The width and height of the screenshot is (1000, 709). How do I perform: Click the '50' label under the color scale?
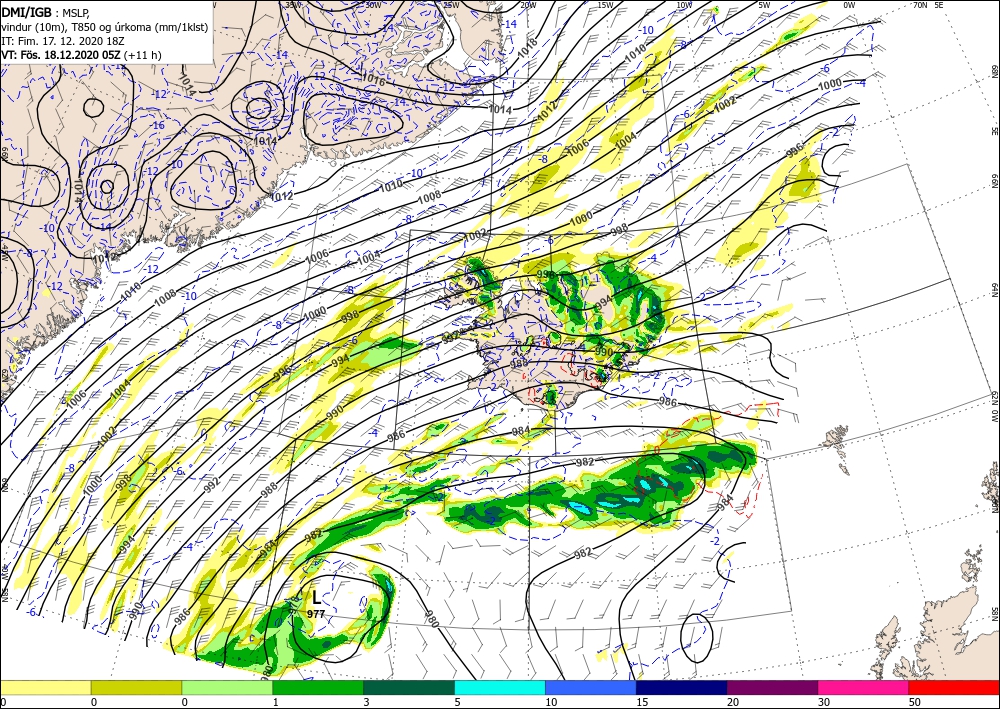coord(914,702)
